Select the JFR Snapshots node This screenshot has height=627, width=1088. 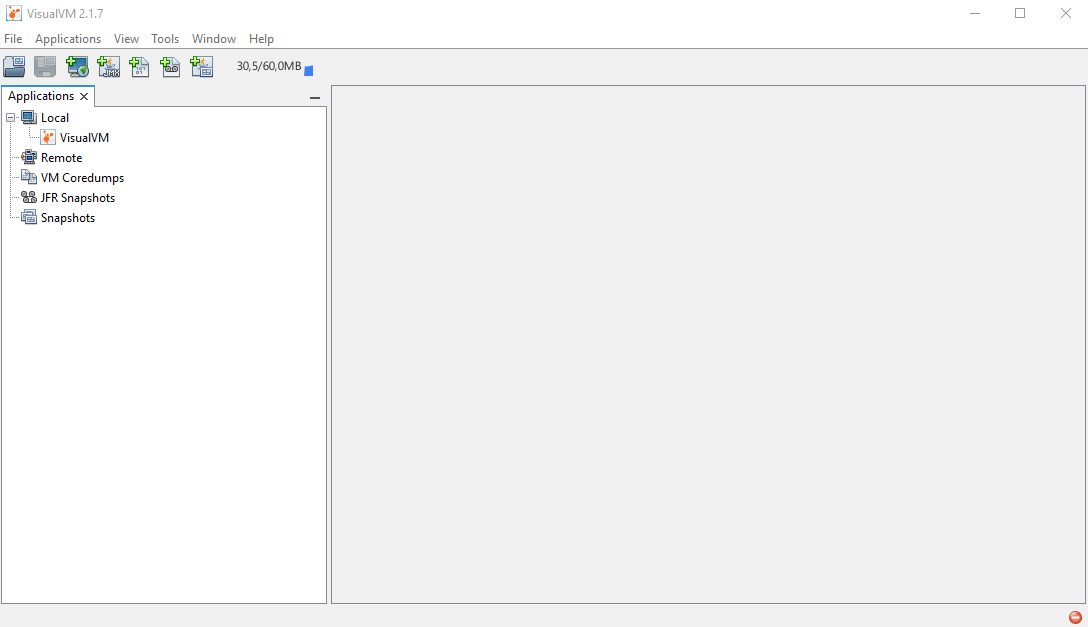click(x=77, y=198)
